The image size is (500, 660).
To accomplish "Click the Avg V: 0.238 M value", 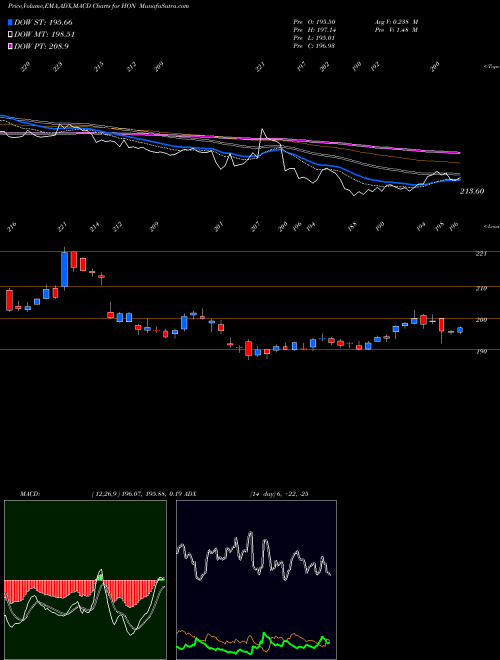I will click(x=396, y=22).
